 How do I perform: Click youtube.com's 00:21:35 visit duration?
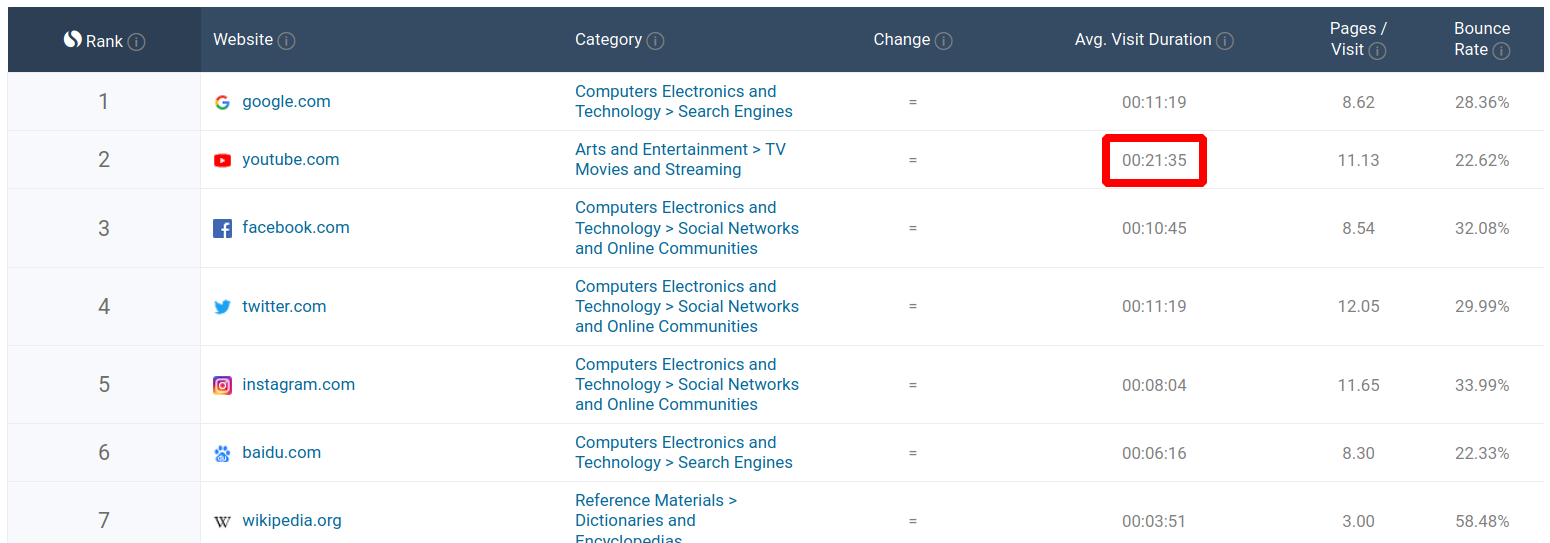point(1154,160)
